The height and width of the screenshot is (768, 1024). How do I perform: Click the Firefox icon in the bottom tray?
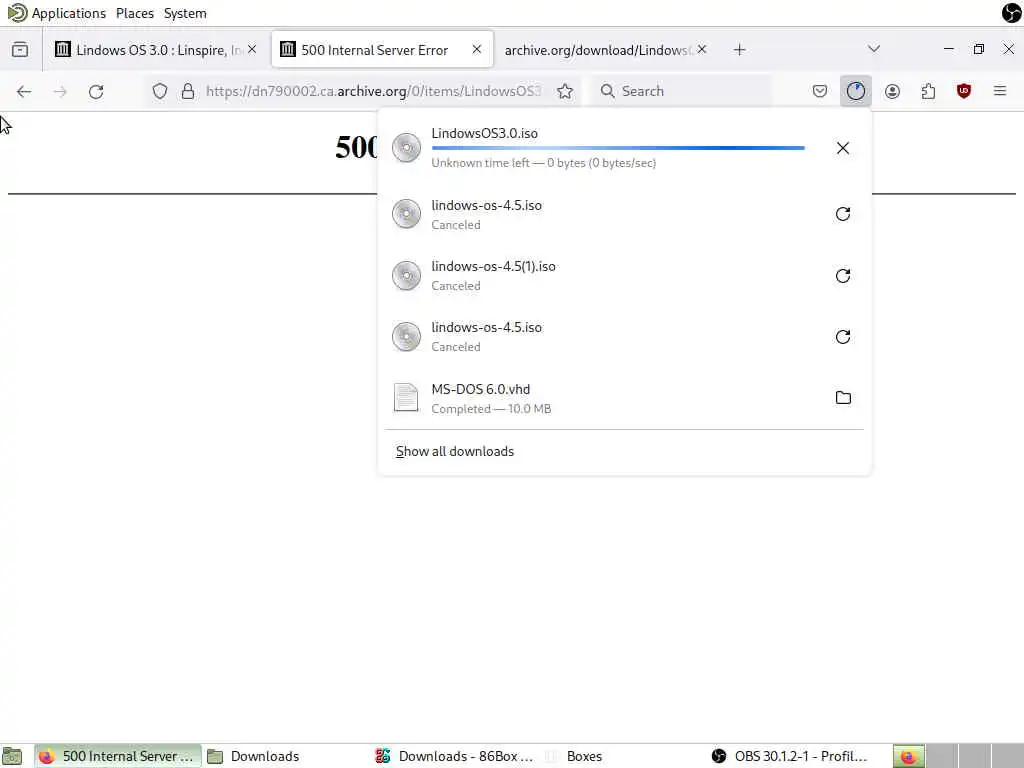pyautogui.click(x=908, y=757)
